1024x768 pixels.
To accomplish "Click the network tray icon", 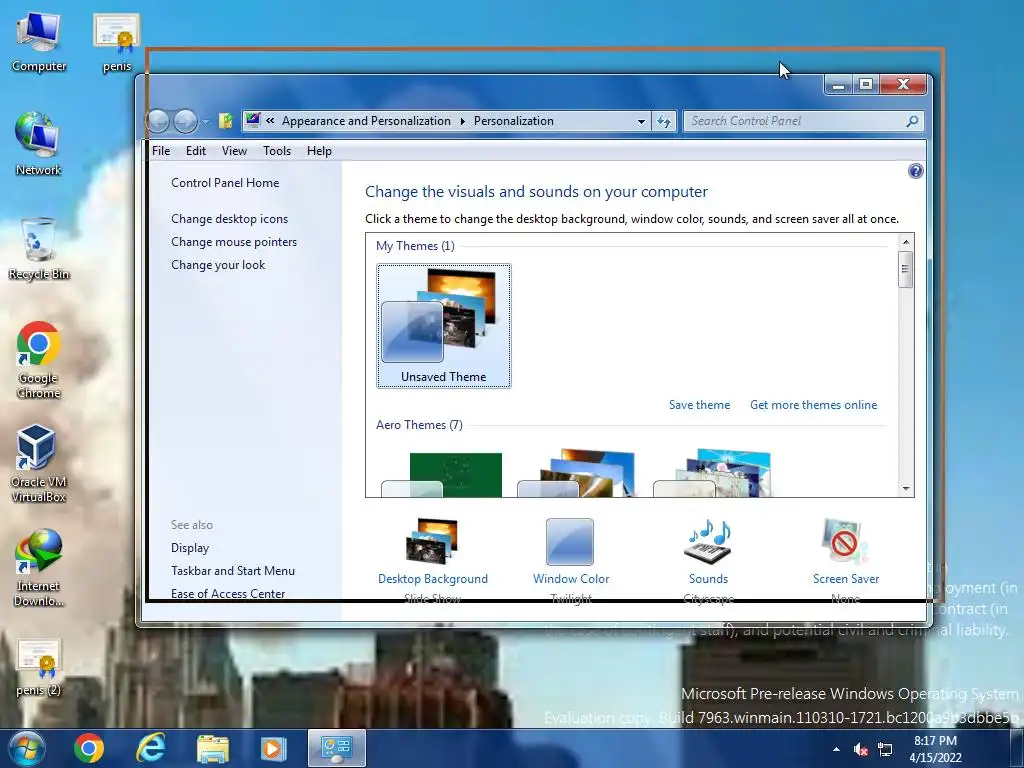I will 885,749.
